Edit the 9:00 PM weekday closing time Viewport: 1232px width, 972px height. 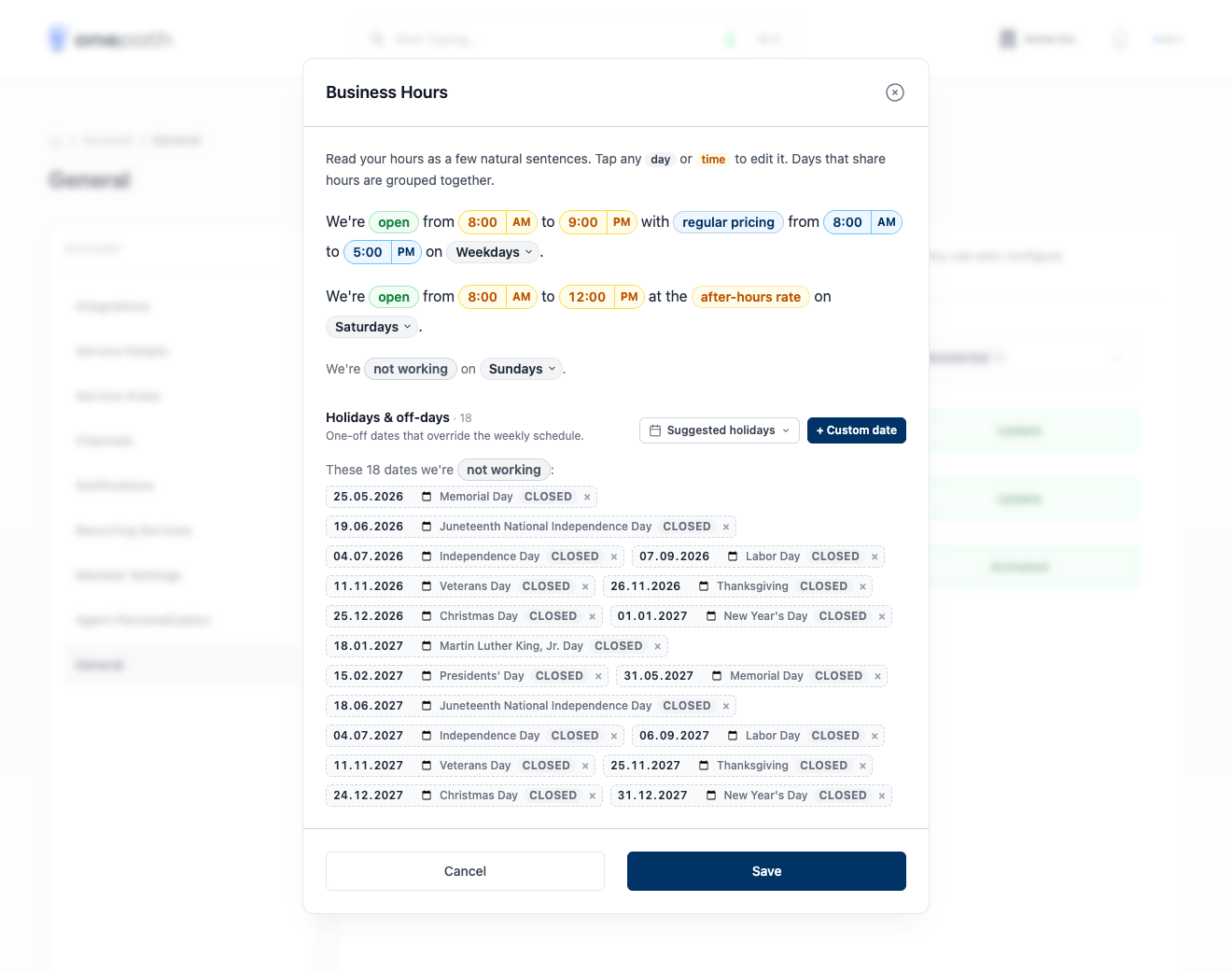(x=601, y=222)
